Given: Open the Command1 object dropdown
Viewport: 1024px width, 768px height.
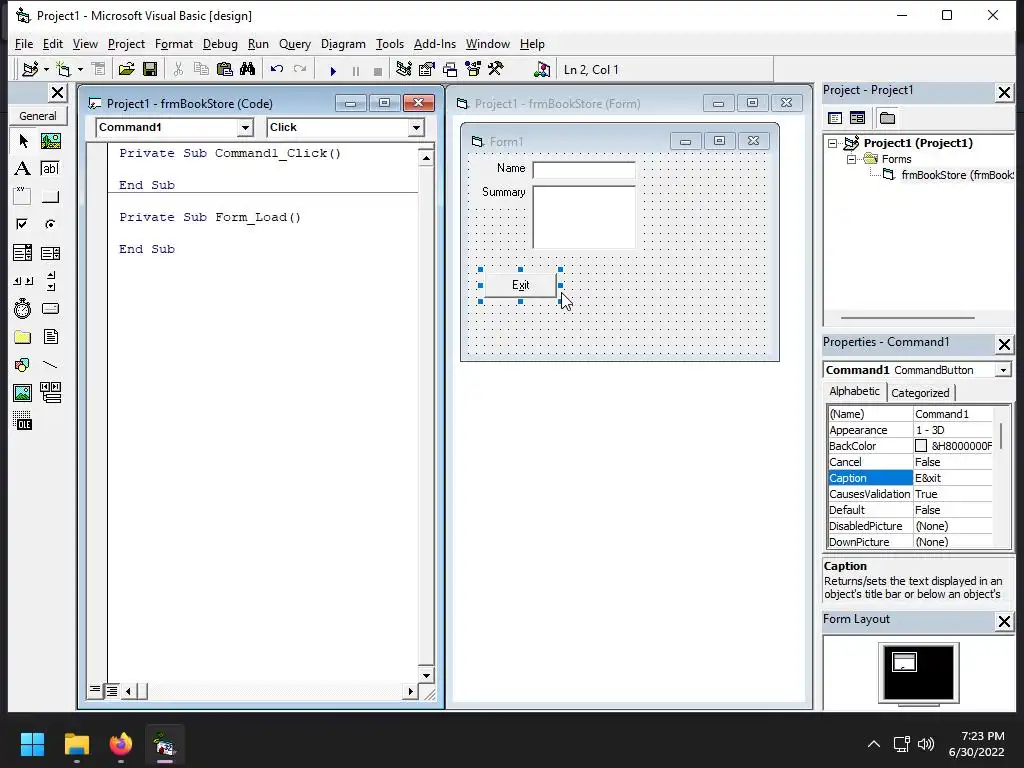Looking at the screenshot, I should click(245, 127).
